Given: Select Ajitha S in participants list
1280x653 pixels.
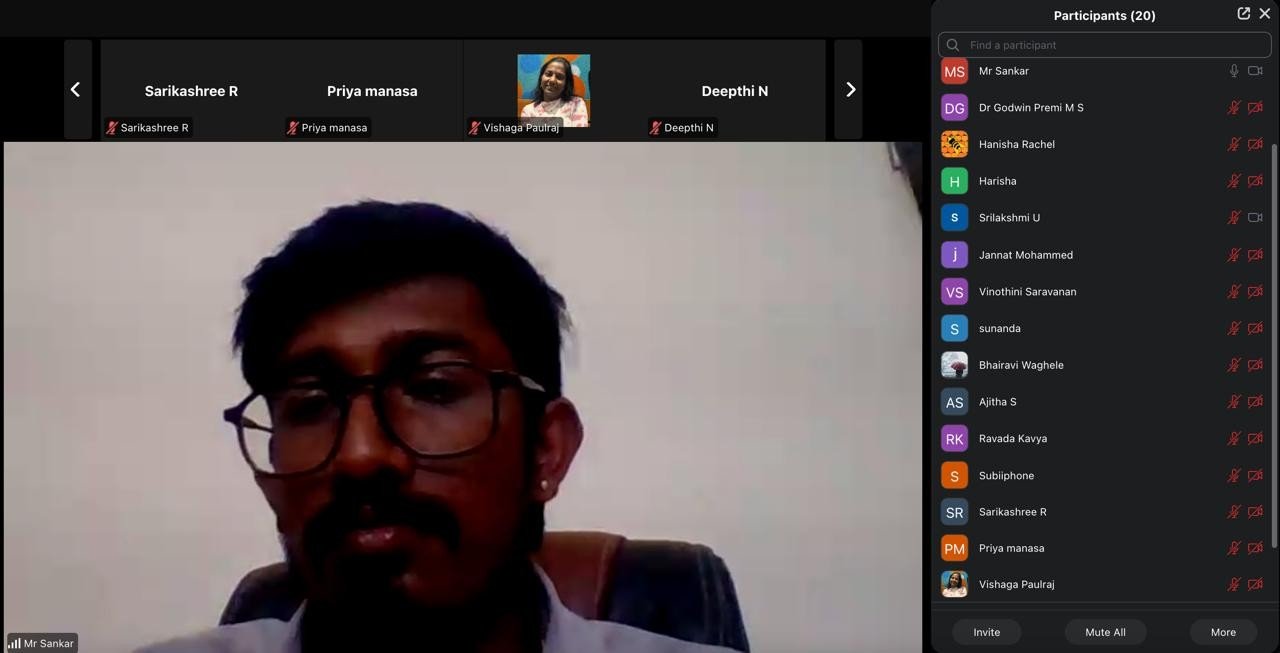Looking at the screenshot, I should point(1104,402).
